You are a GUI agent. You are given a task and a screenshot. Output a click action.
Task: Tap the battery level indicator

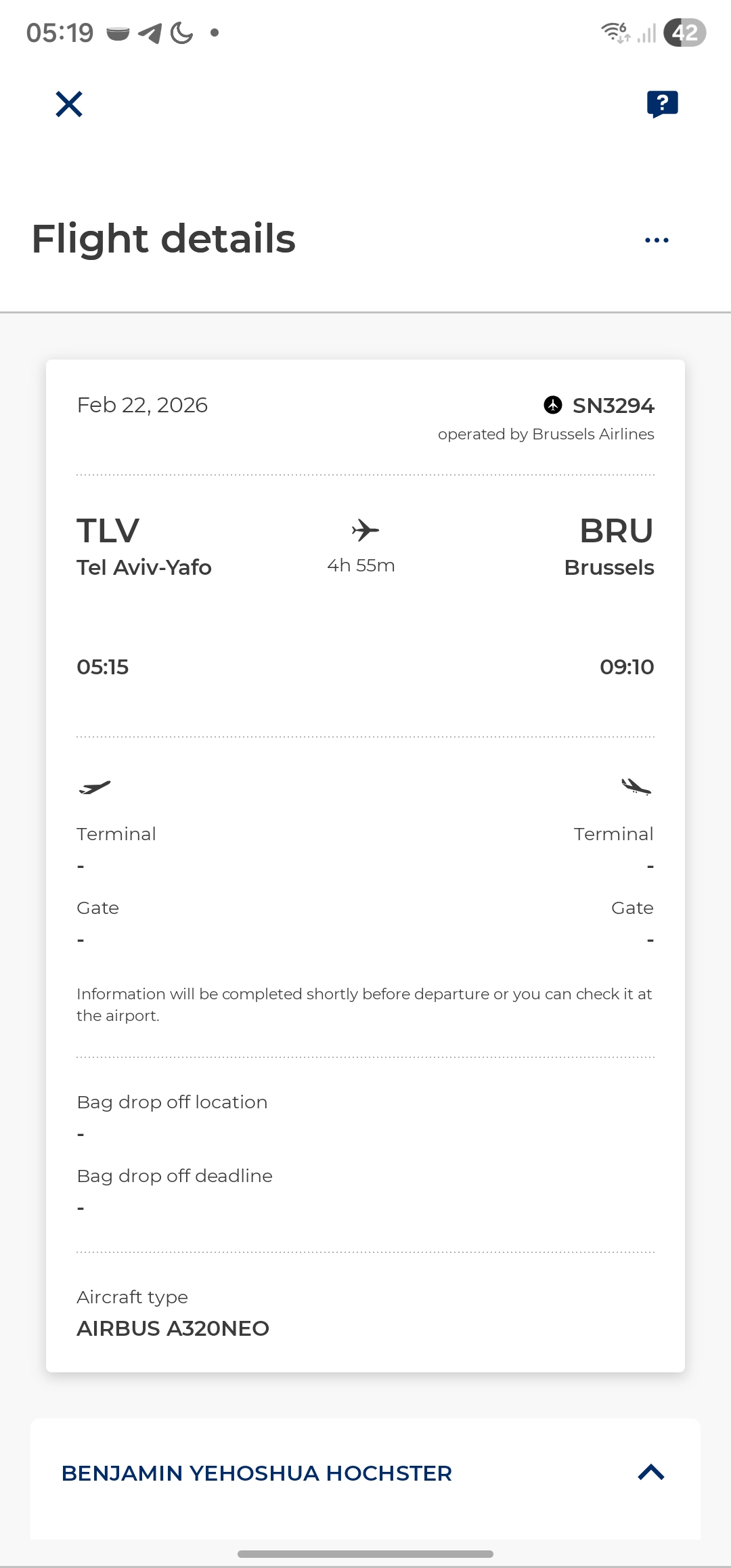point(684,32)
